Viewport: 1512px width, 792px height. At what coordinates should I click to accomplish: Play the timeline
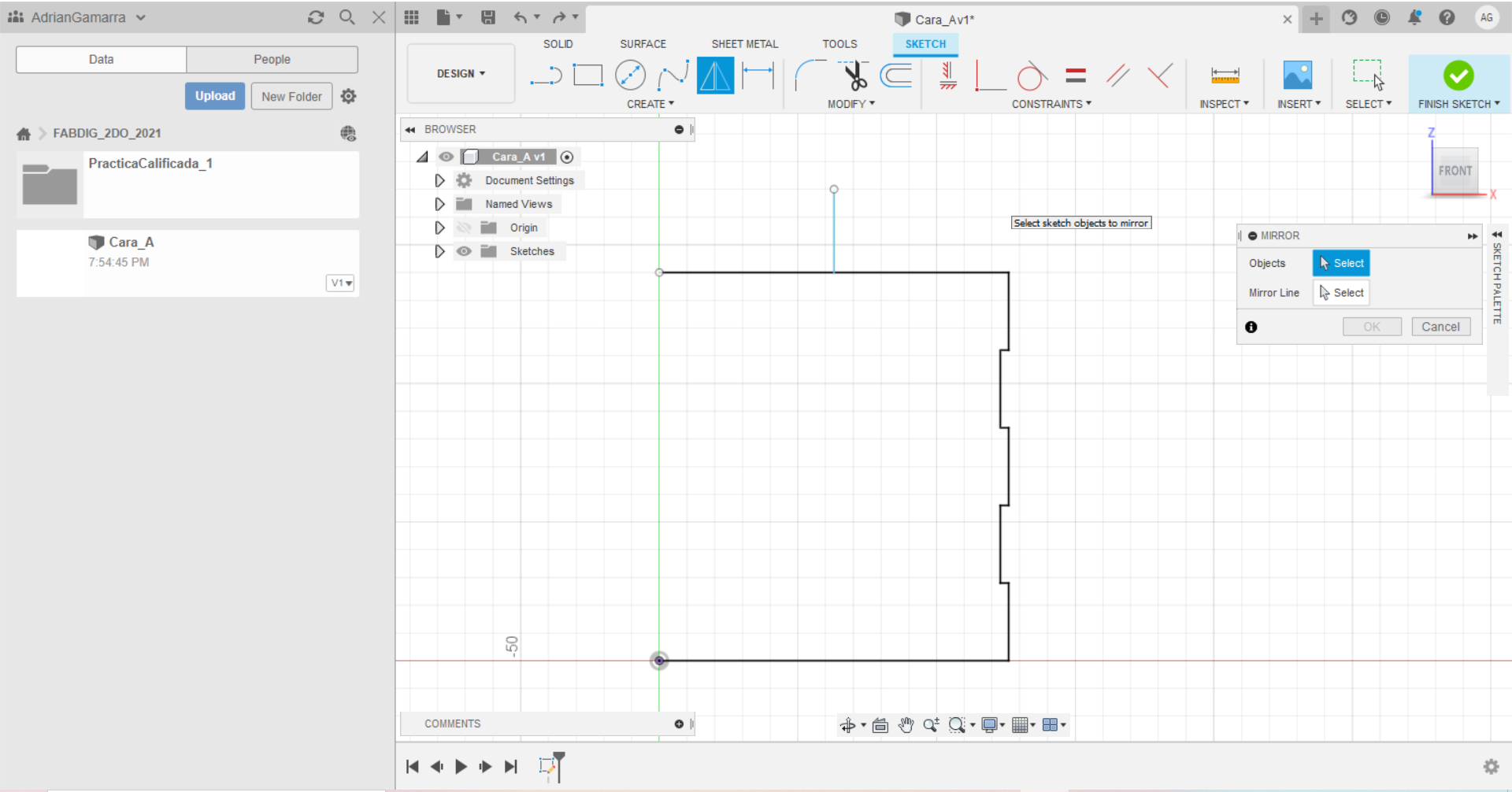point(461,766)
